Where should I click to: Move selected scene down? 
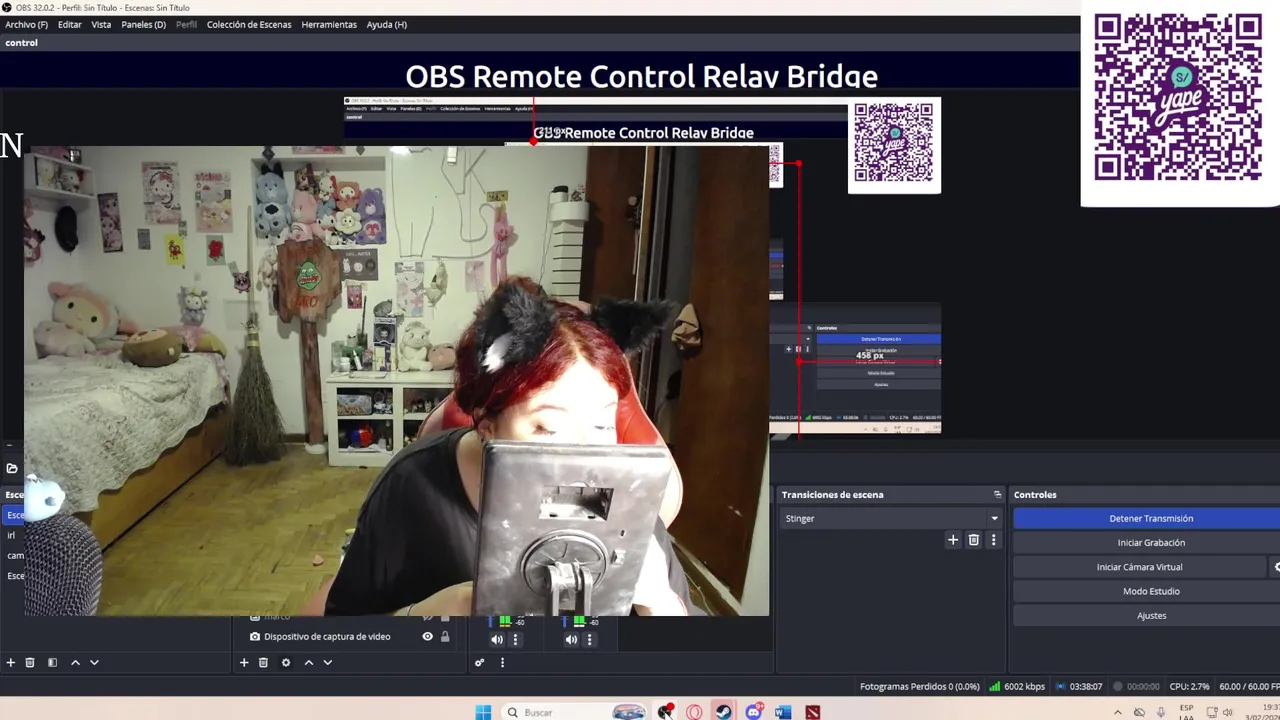(94, 662)
